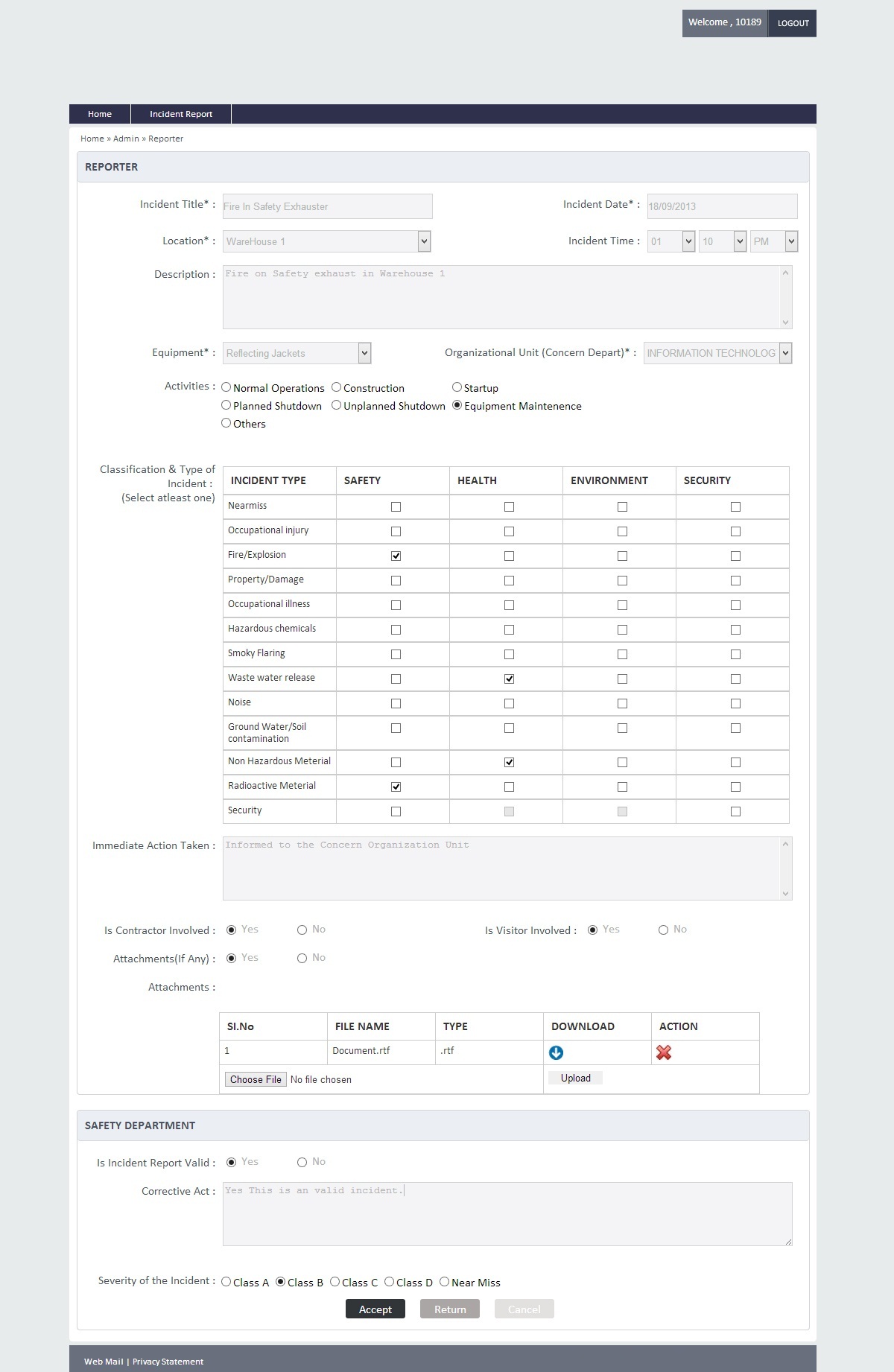Viewport: 894px width, 1372px height.
Task: Tick Noise under Environment column
Action: click(622, 703)
